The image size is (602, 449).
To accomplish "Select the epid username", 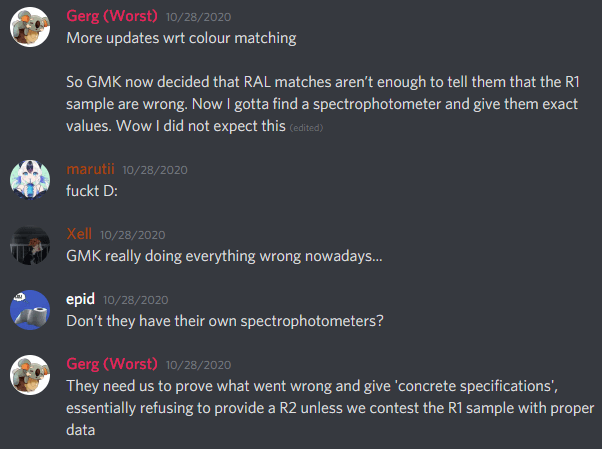I will pos(80,299).
